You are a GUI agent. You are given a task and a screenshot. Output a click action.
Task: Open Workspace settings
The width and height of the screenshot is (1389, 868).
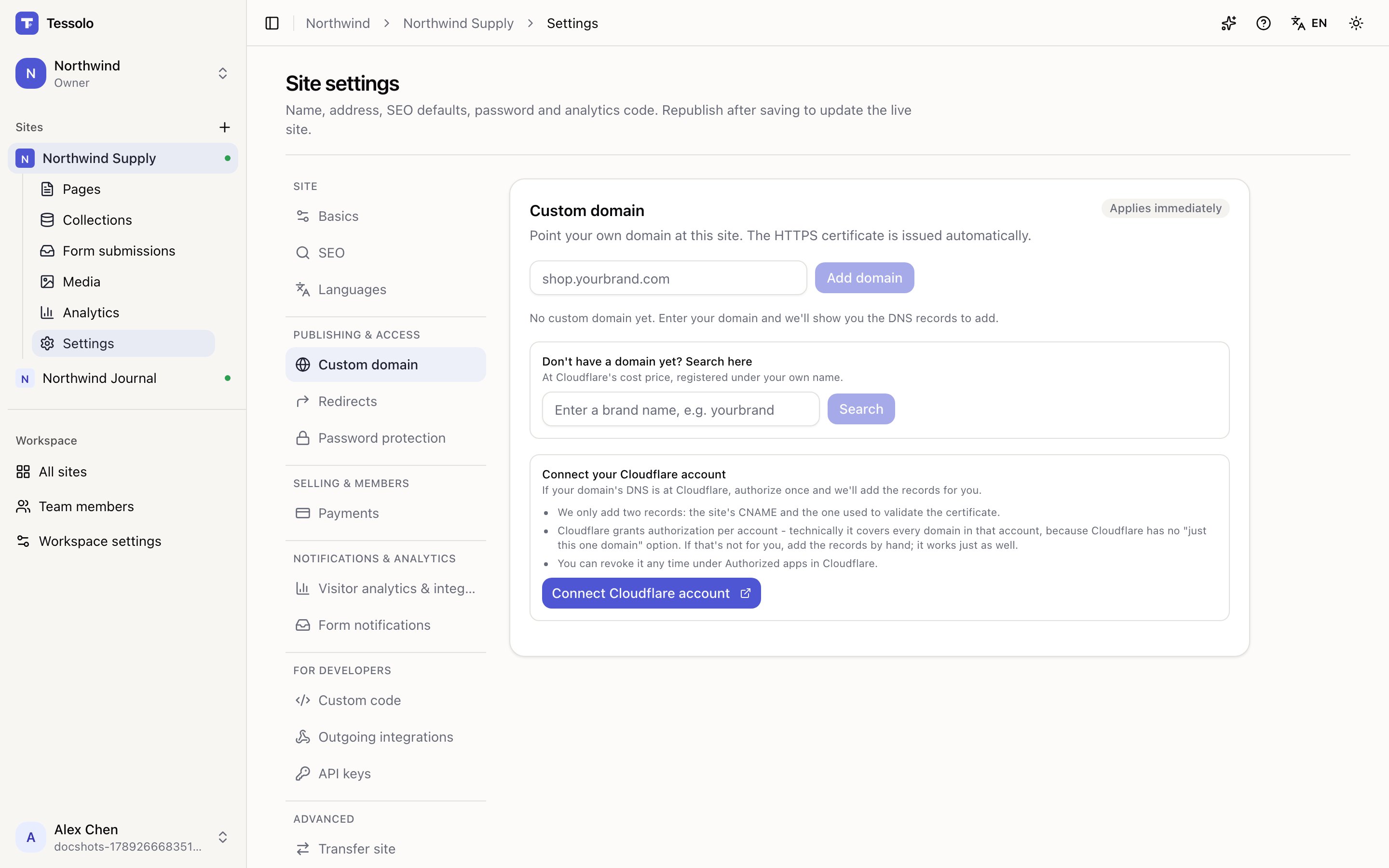point(123,542)
